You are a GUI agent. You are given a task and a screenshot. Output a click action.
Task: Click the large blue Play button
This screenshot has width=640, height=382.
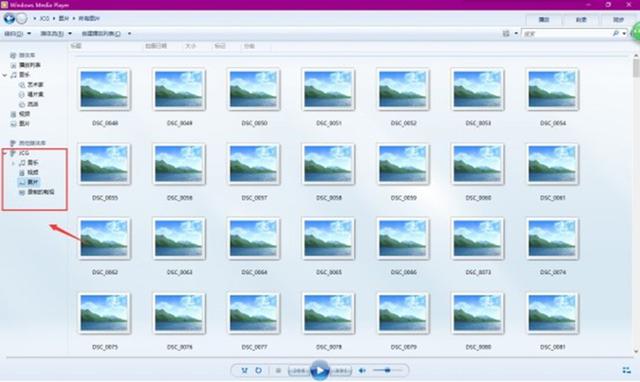[320, 371]
